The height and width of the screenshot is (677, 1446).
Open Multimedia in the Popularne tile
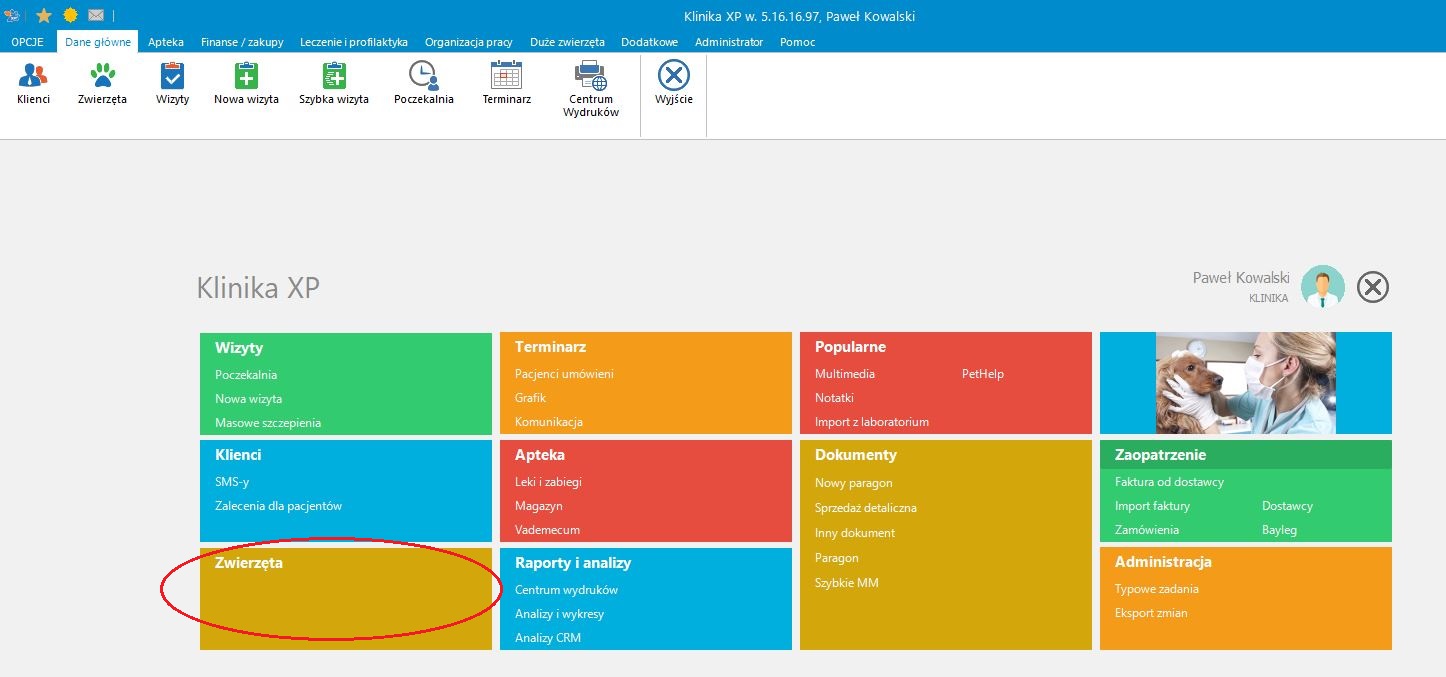tap(845, 374)
